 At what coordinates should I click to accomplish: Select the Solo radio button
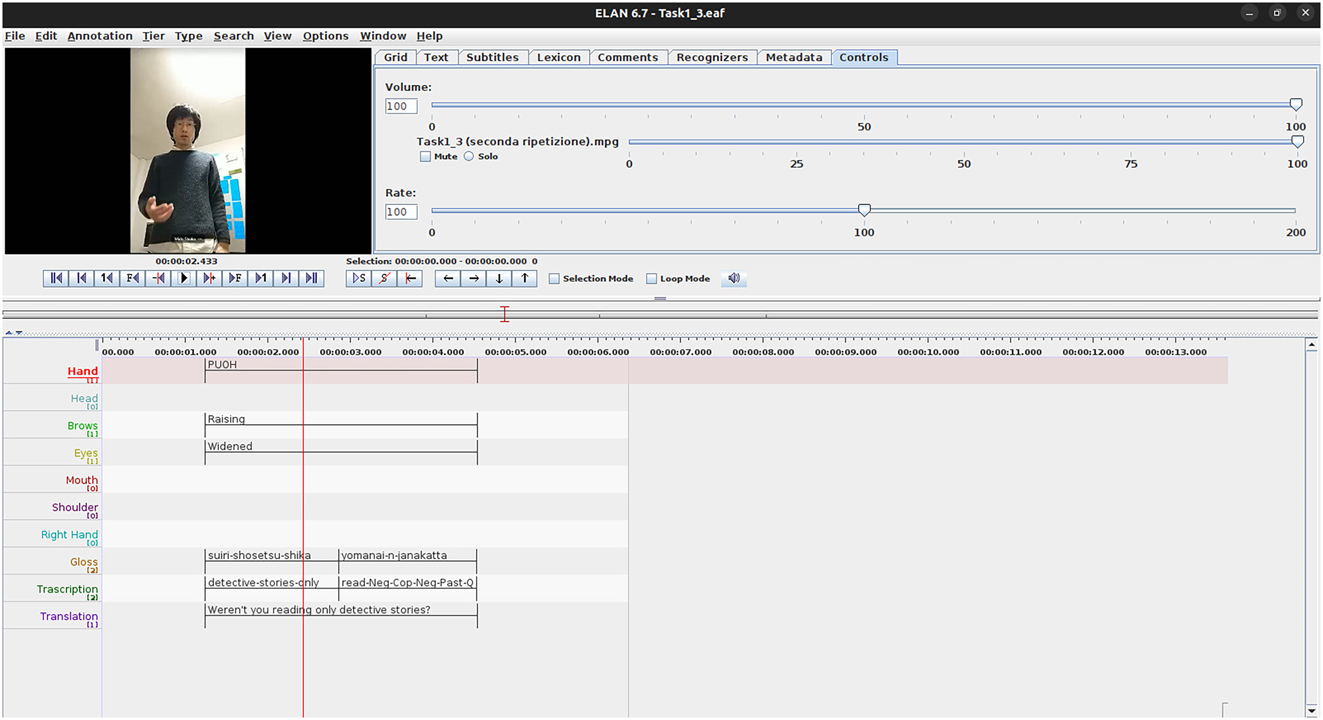click(x=469, y=157)
